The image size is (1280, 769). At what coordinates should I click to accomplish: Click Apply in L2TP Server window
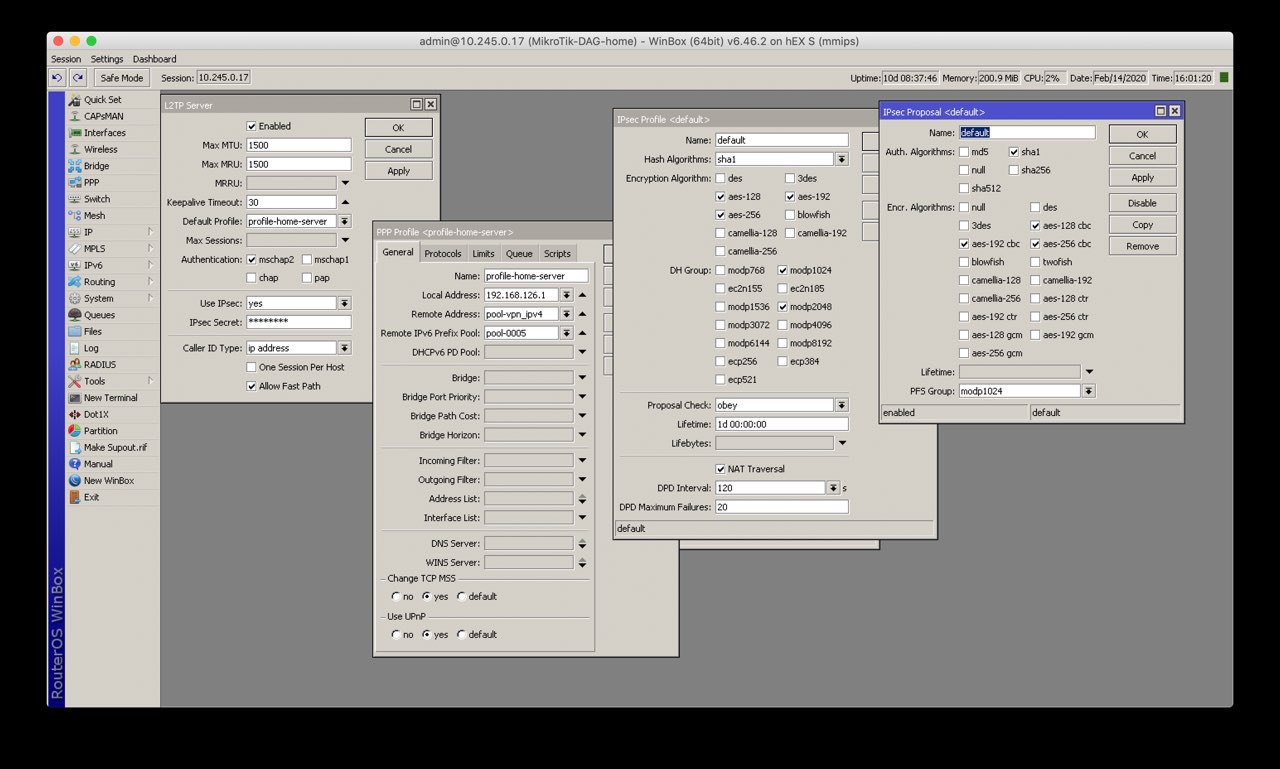398,171
